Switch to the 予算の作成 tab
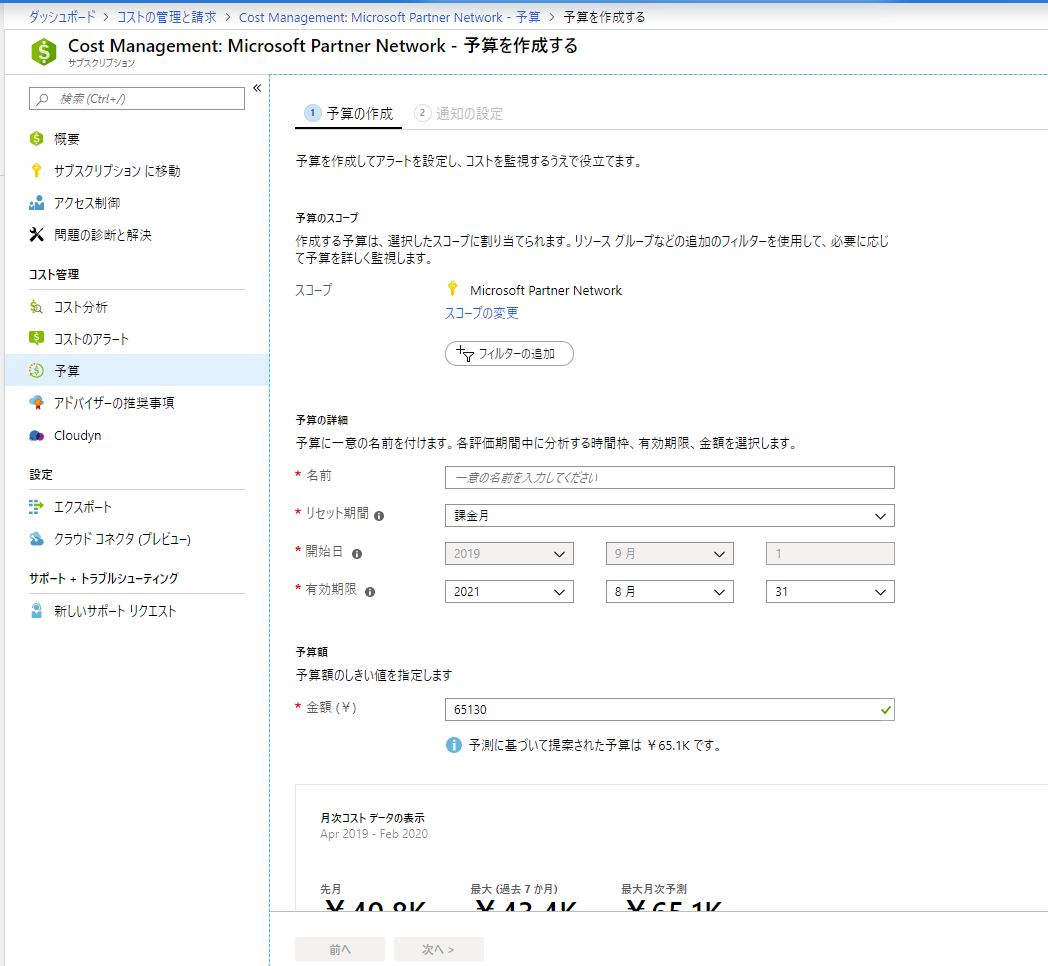 point(348,114)
